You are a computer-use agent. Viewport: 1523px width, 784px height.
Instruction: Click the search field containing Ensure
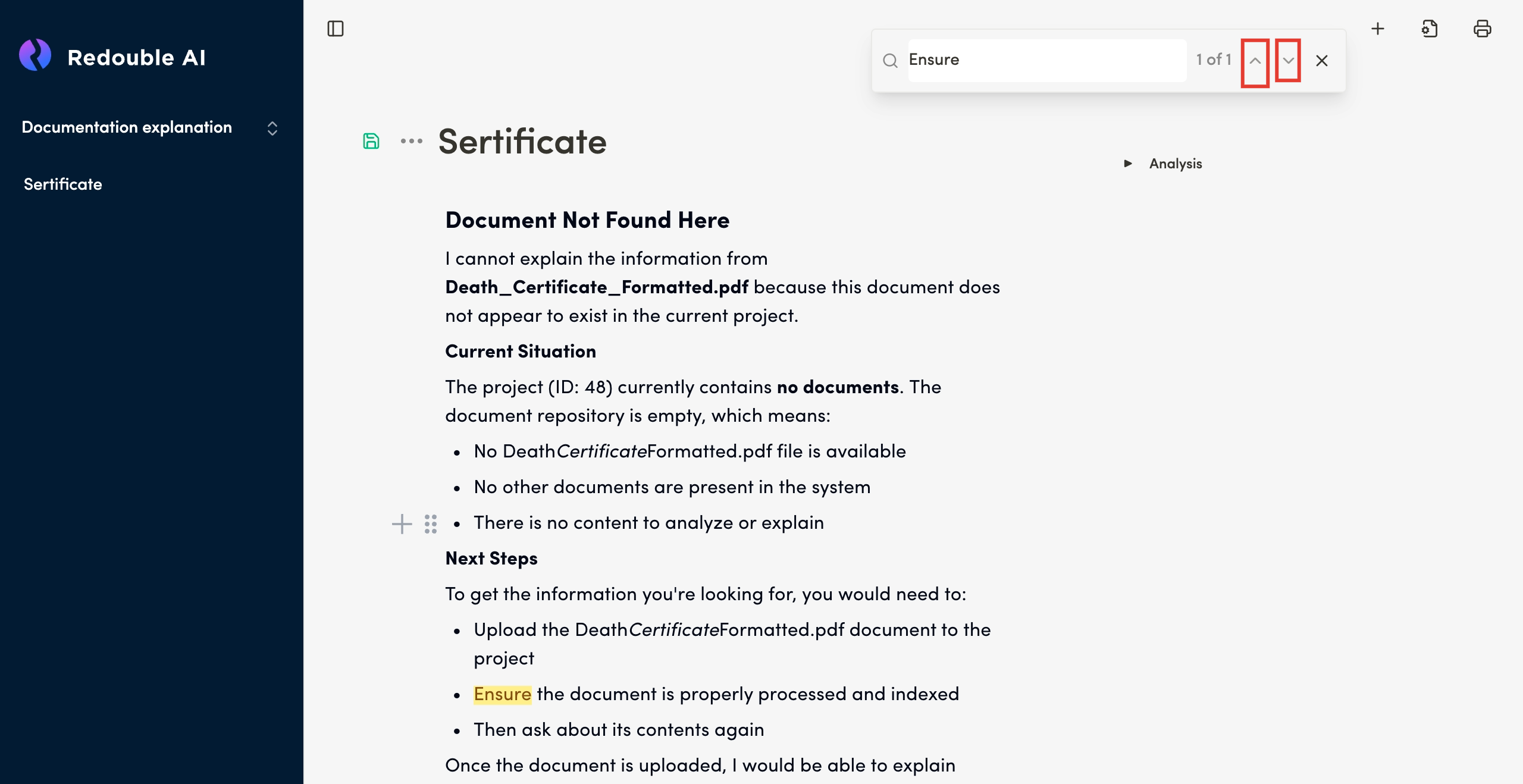[1047, 60]
